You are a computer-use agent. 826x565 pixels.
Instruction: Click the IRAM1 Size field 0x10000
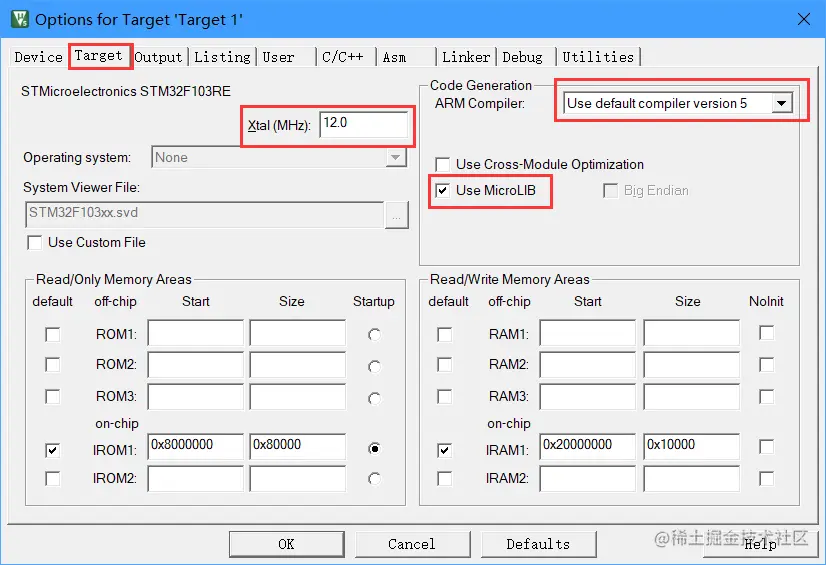691,446
